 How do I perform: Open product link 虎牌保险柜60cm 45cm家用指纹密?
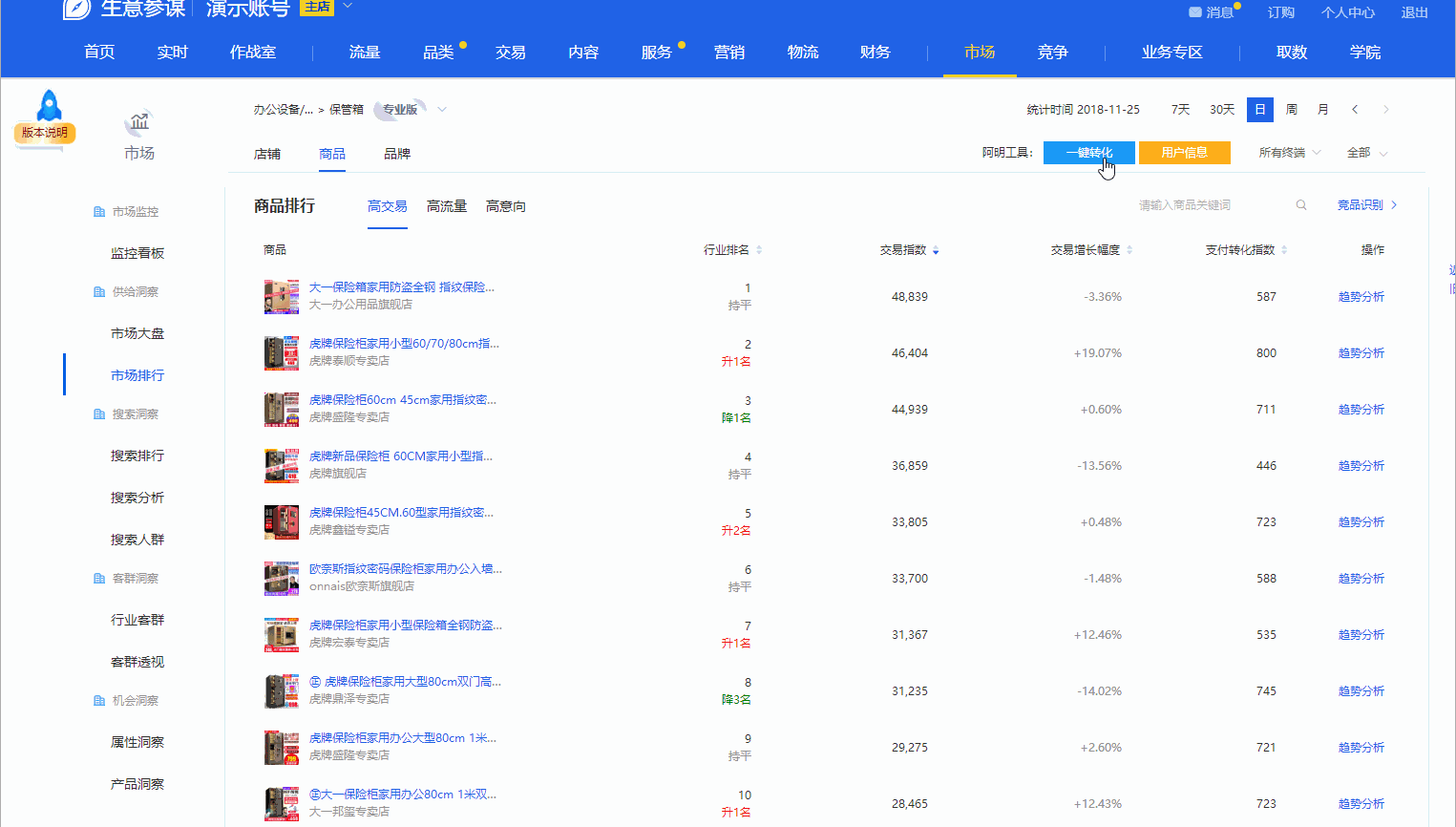(403, 400)
